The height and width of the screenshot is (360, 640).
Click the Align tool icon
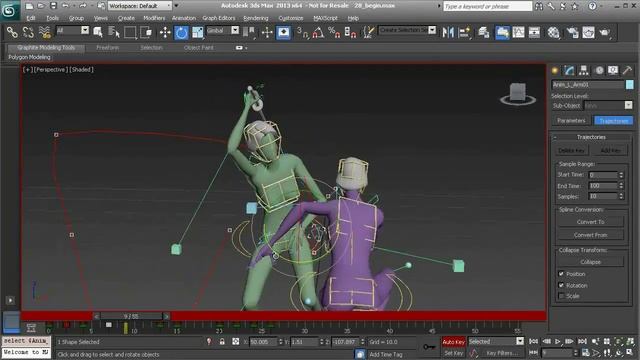[x=464, y=32]
